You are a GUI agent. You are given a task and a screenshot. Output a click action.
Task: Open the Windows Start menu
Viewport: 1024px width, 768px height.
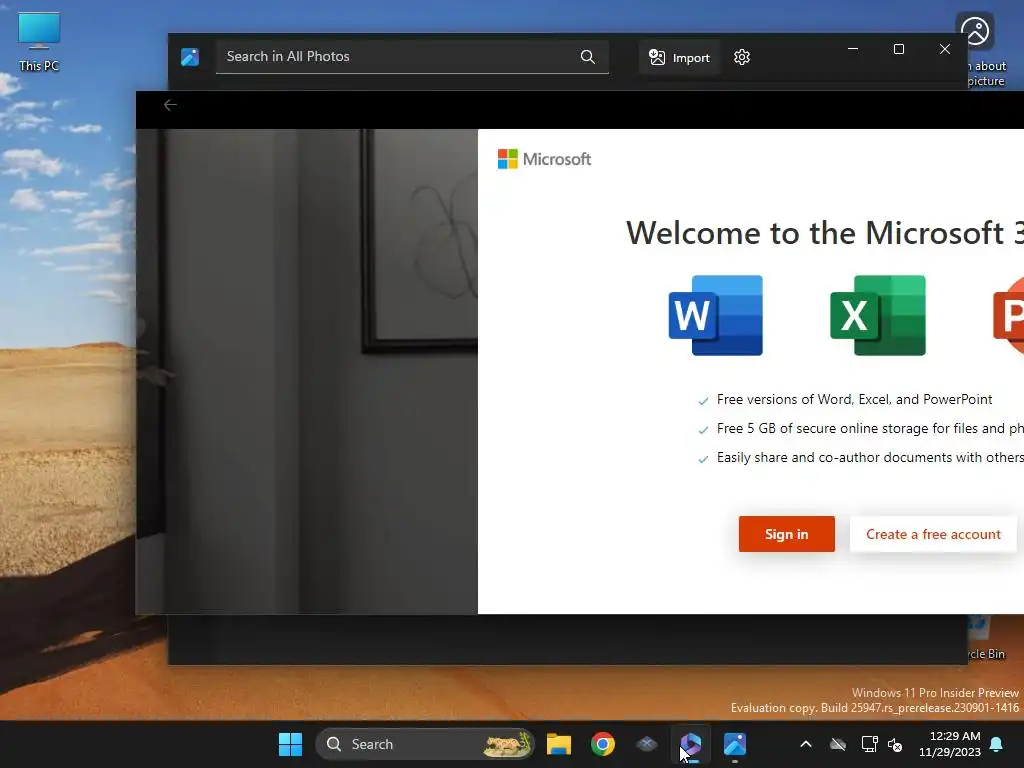291,744
